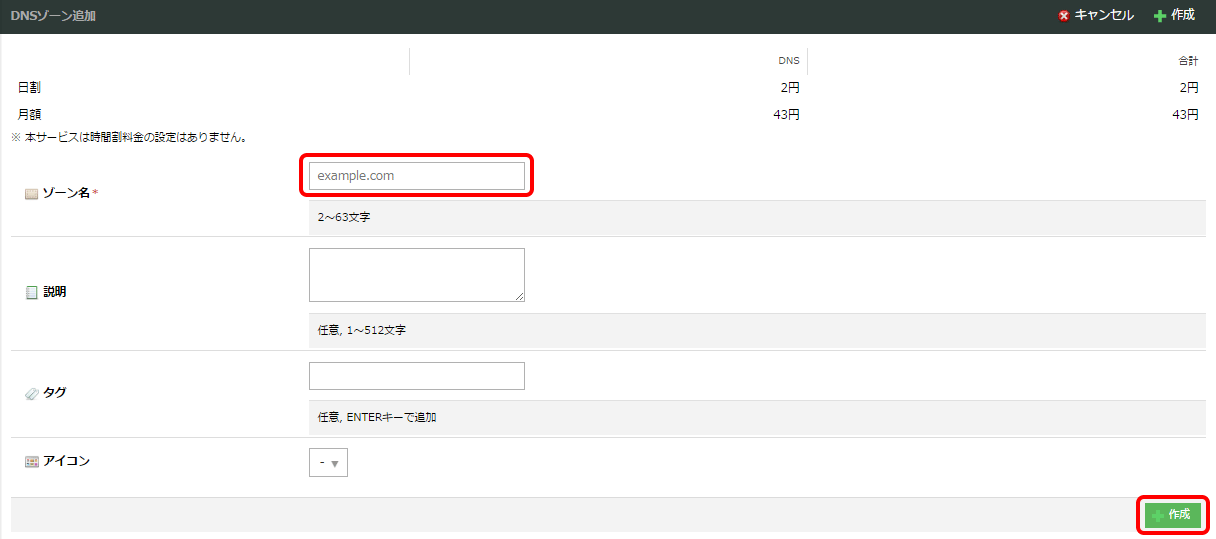Click the dropdown arrow next to the dash
1216x539 pixels.
coord(335,464)
